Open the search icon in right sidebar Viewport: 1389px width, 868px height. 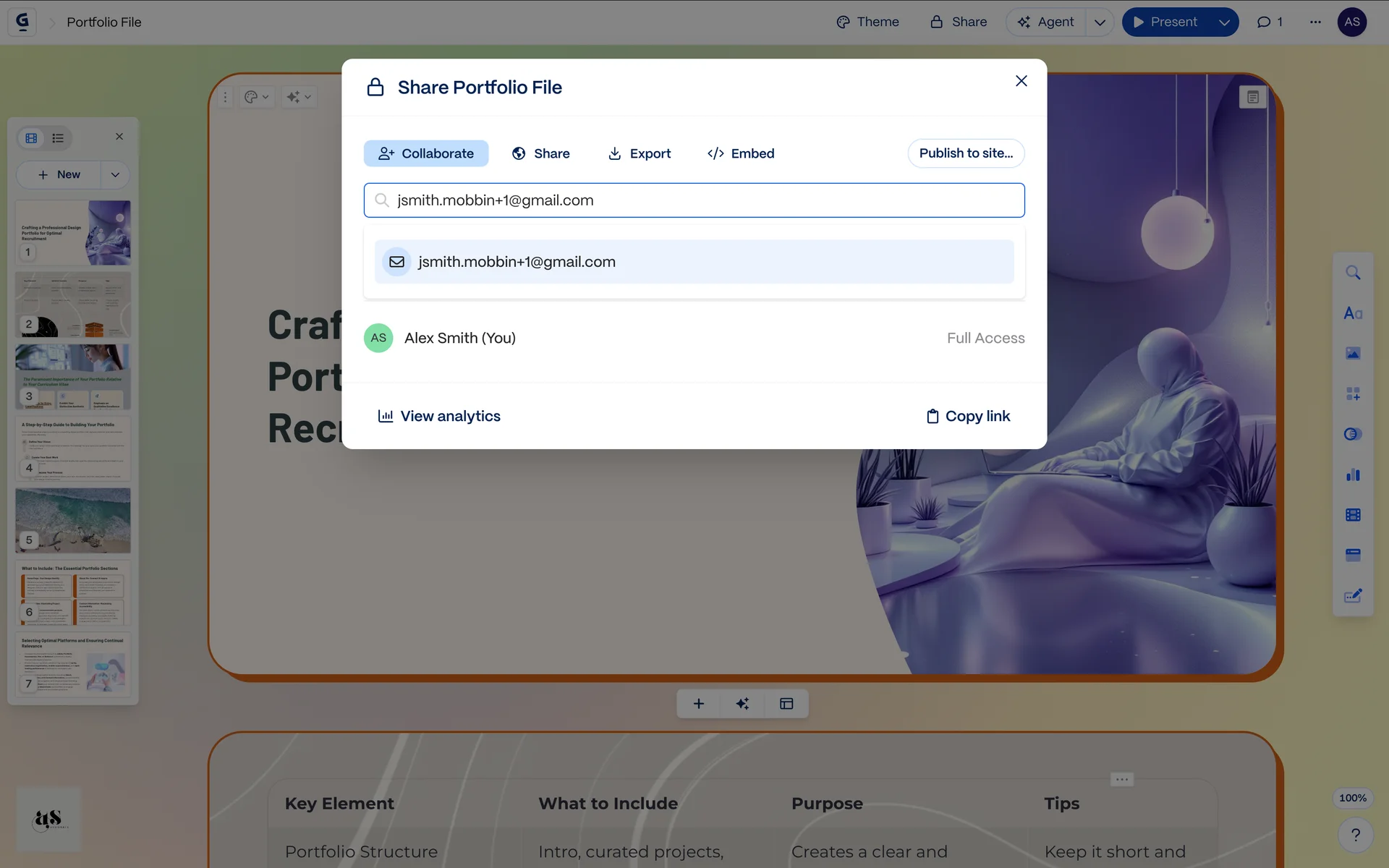pyautogui.click(x=1353, y=273)
